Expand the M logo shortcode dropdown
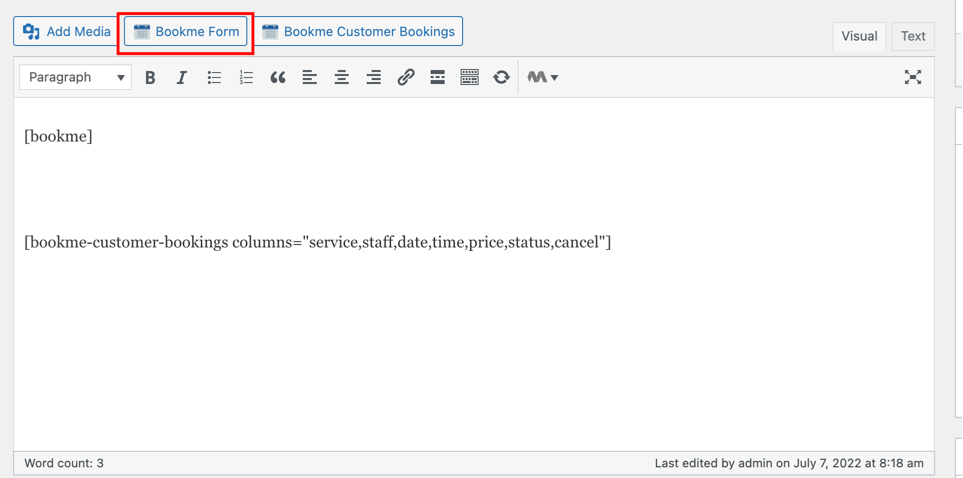 (x=542, y=77)
